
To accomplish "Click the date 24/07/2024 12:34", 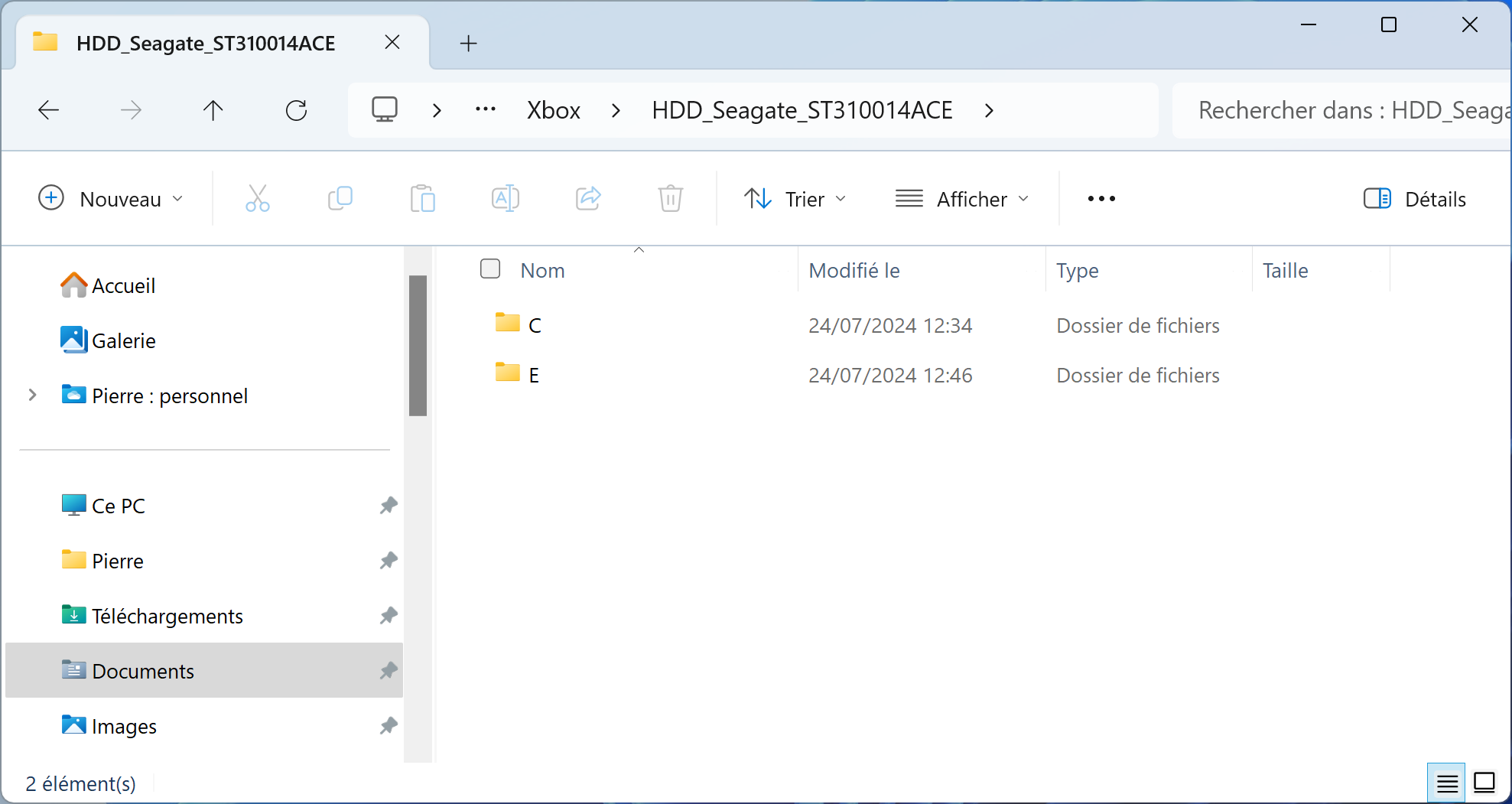I will pyautogui.click(x=890, y=326).
